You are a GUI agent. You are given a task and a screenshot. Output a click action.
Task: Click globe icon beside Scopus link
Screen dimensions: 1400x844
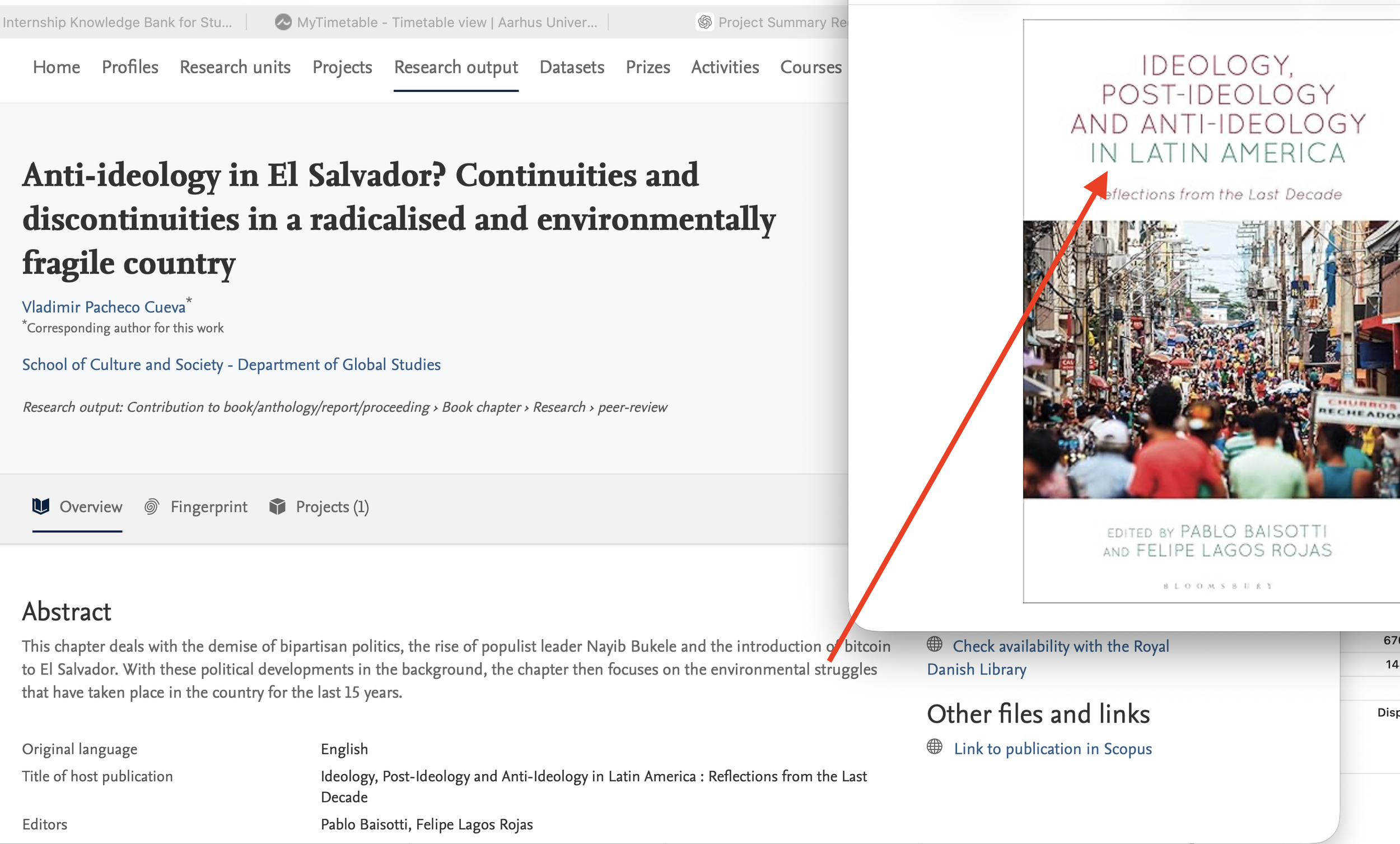coord(934,747)
